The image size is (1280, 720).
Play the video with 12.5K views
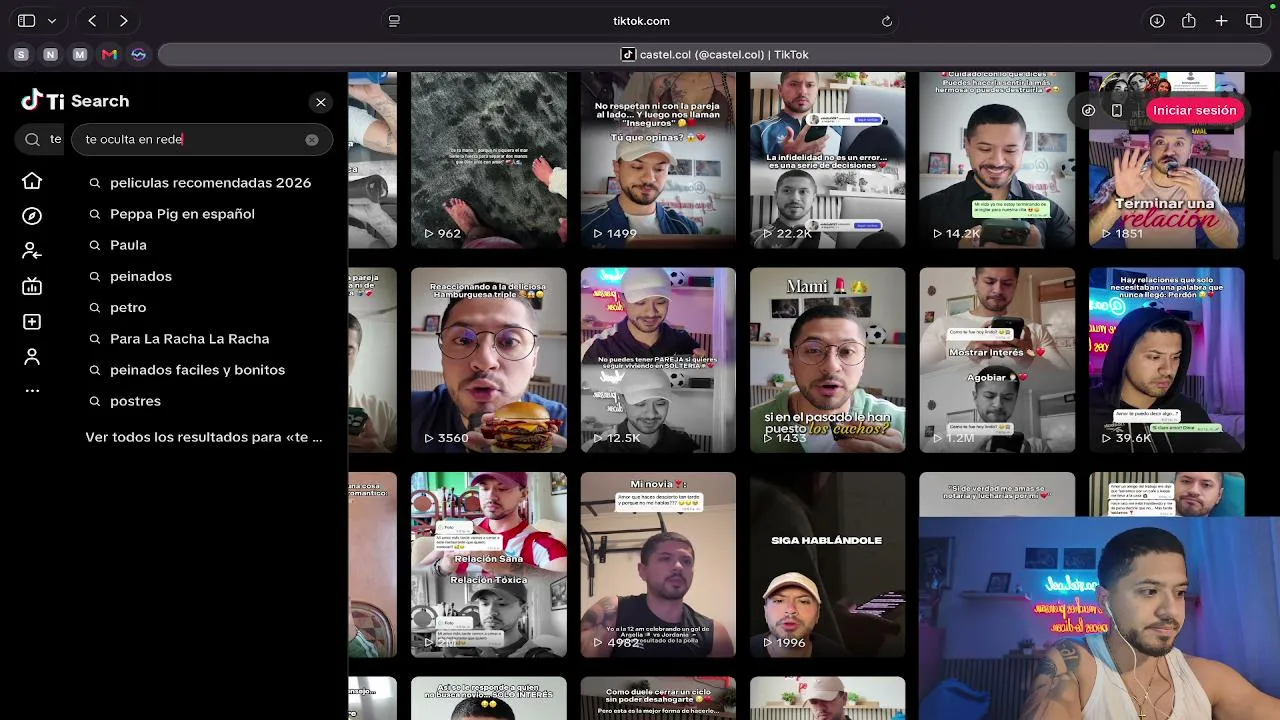[658, 360]
